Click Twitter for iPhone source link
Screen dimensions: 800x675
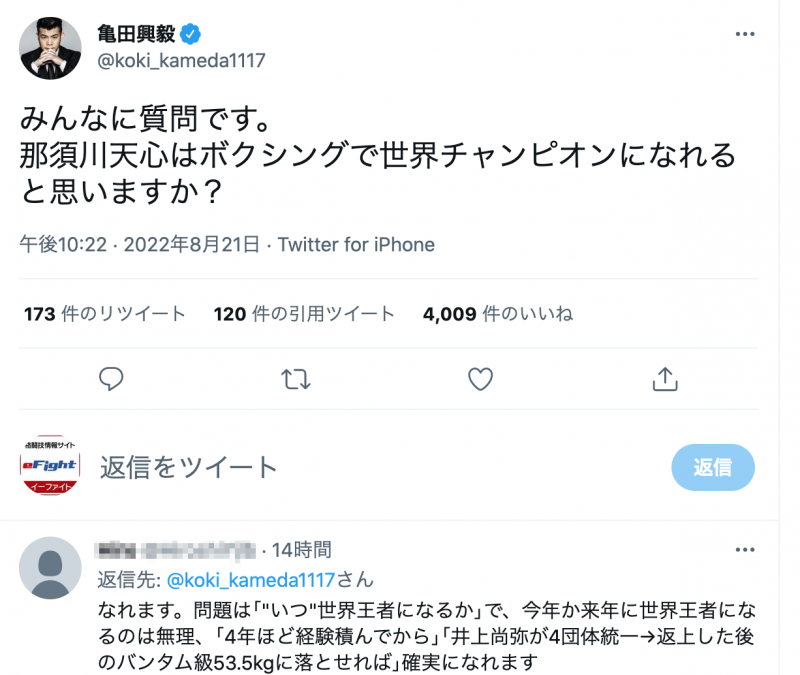pyautogui.click(x=356, y=245)
